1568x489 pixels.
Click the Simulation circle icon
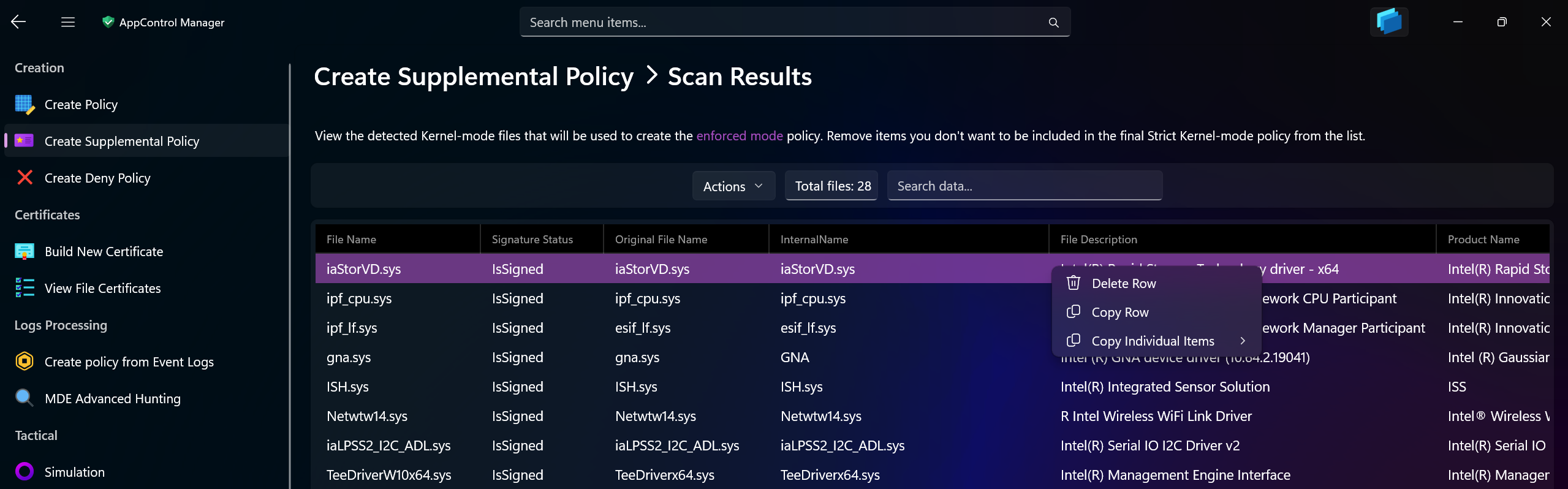(25, 472)
